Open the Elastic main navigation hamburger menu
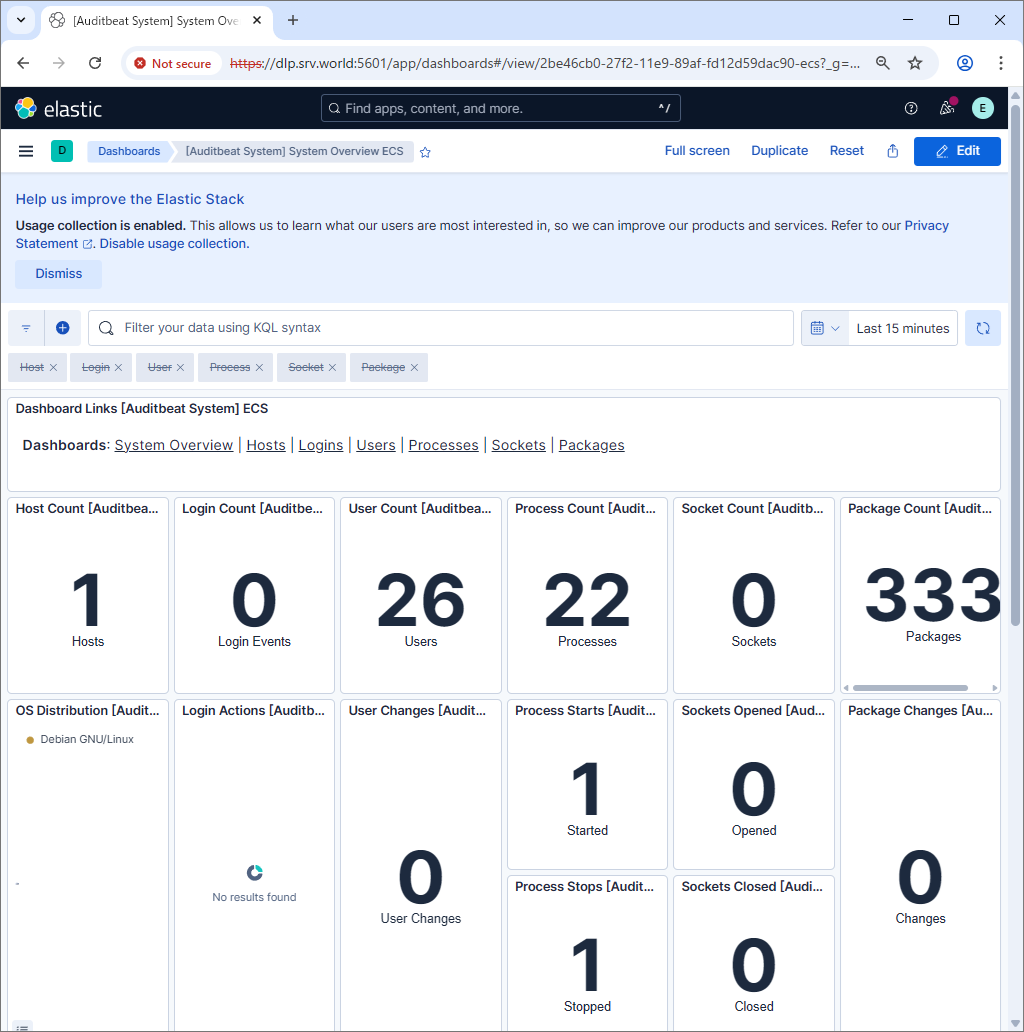Image resolution: width=1024 pixels, height=1032 pixels. 26,151
